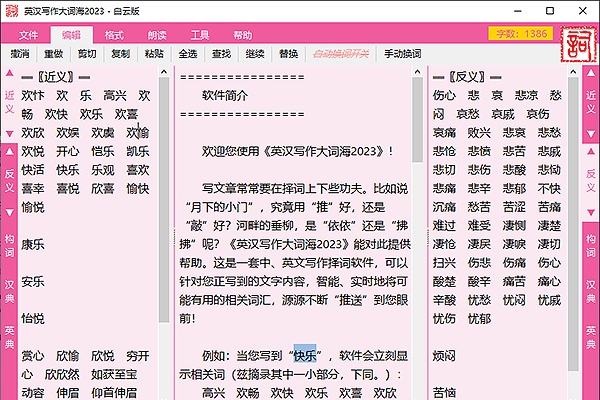Click the red seal logo icon at top right
This screenshot has width=600, height=400.
pos(578,44)
